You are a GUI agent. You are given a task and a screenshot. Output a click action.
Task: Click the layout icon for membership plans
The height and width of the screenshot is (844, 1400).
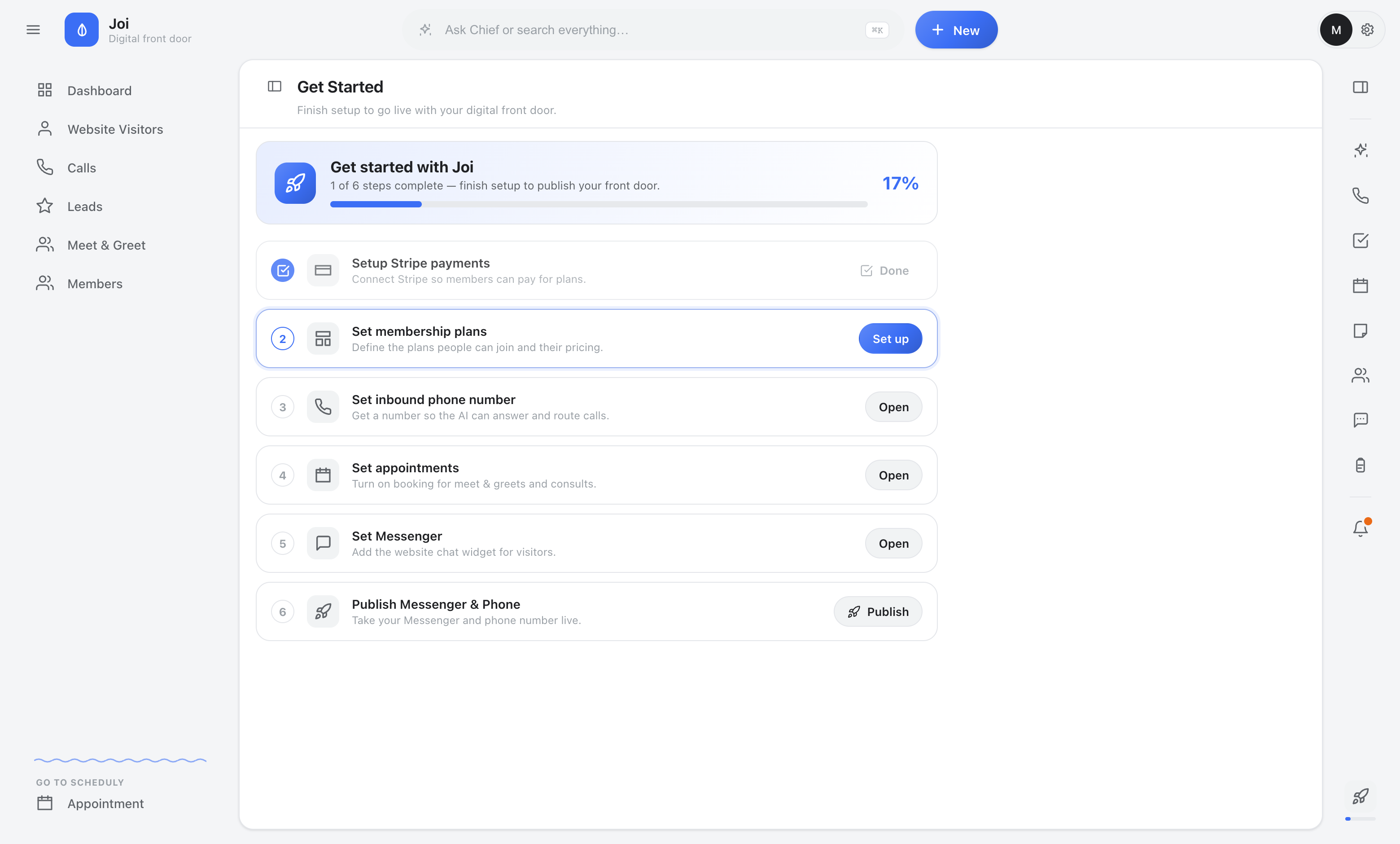click(323, 339)
